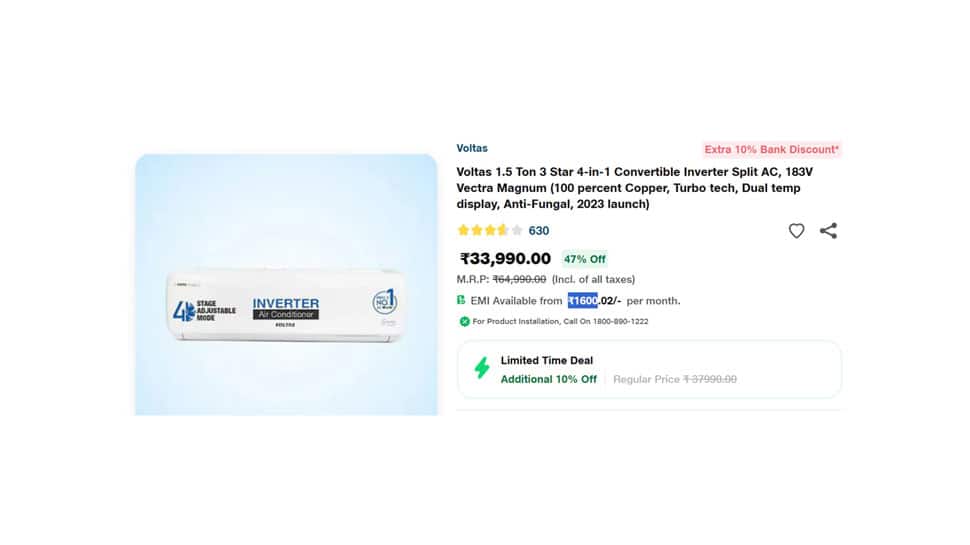Click the No.1 badge on AC image
The height and width of the screenshot is (545, 970).
[385, 302]
